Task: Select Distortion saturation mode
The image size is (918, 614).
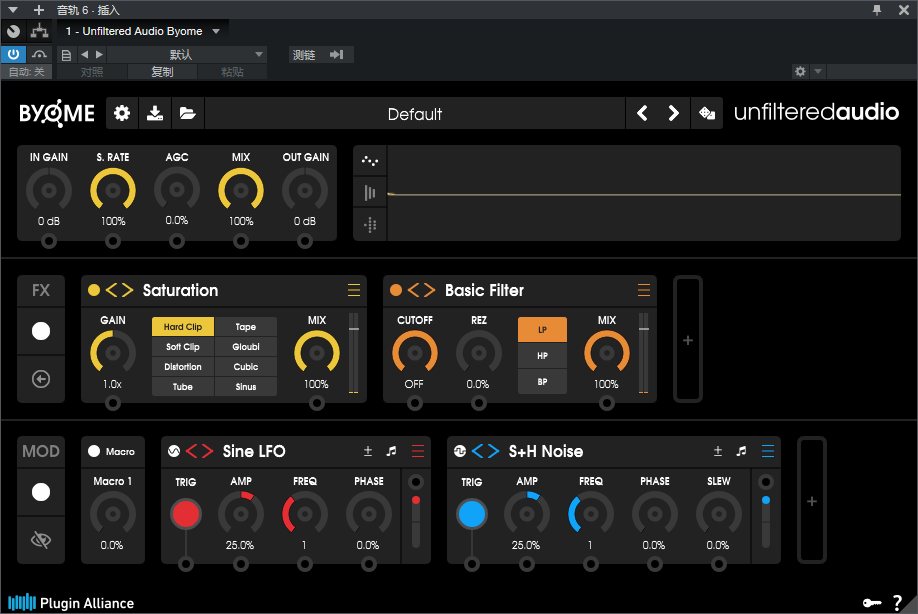Action: pos(183,366)
